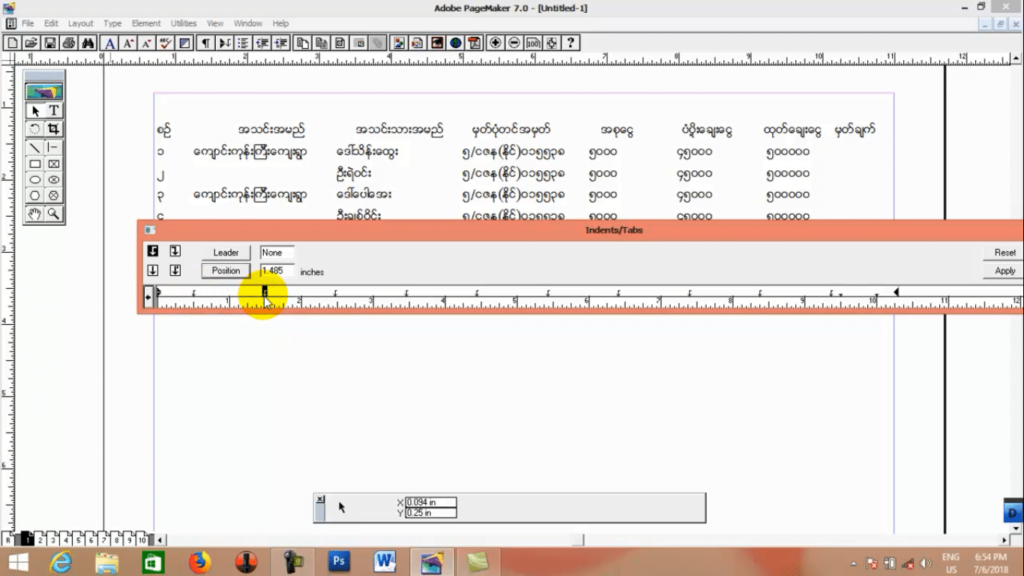The width and height of the screenshot is (1024, 576).
Task: Click the Open file toolbar icon
Action: 31,43
